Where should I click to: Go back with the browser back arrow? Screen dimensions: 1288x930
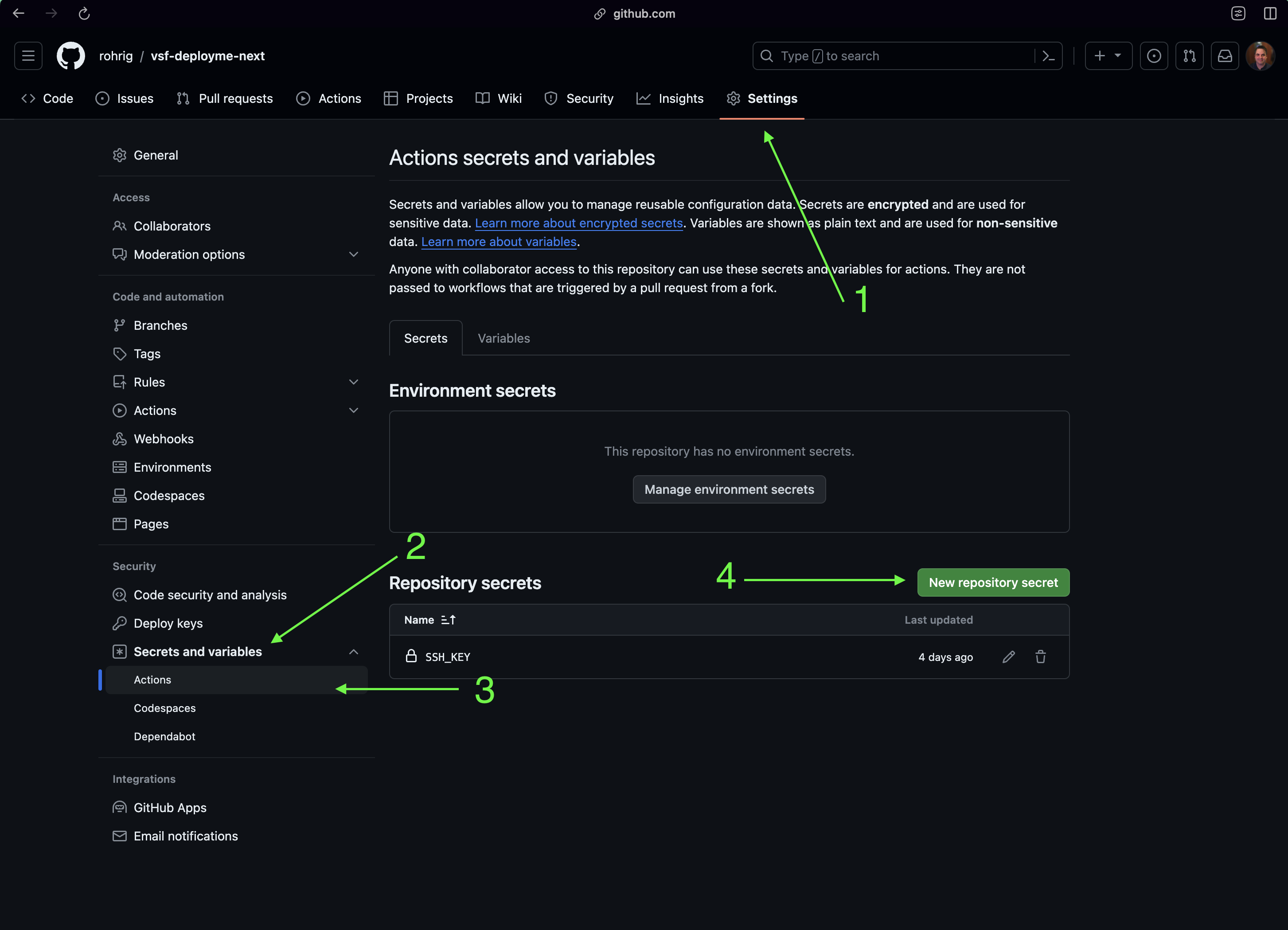(19, 14)
